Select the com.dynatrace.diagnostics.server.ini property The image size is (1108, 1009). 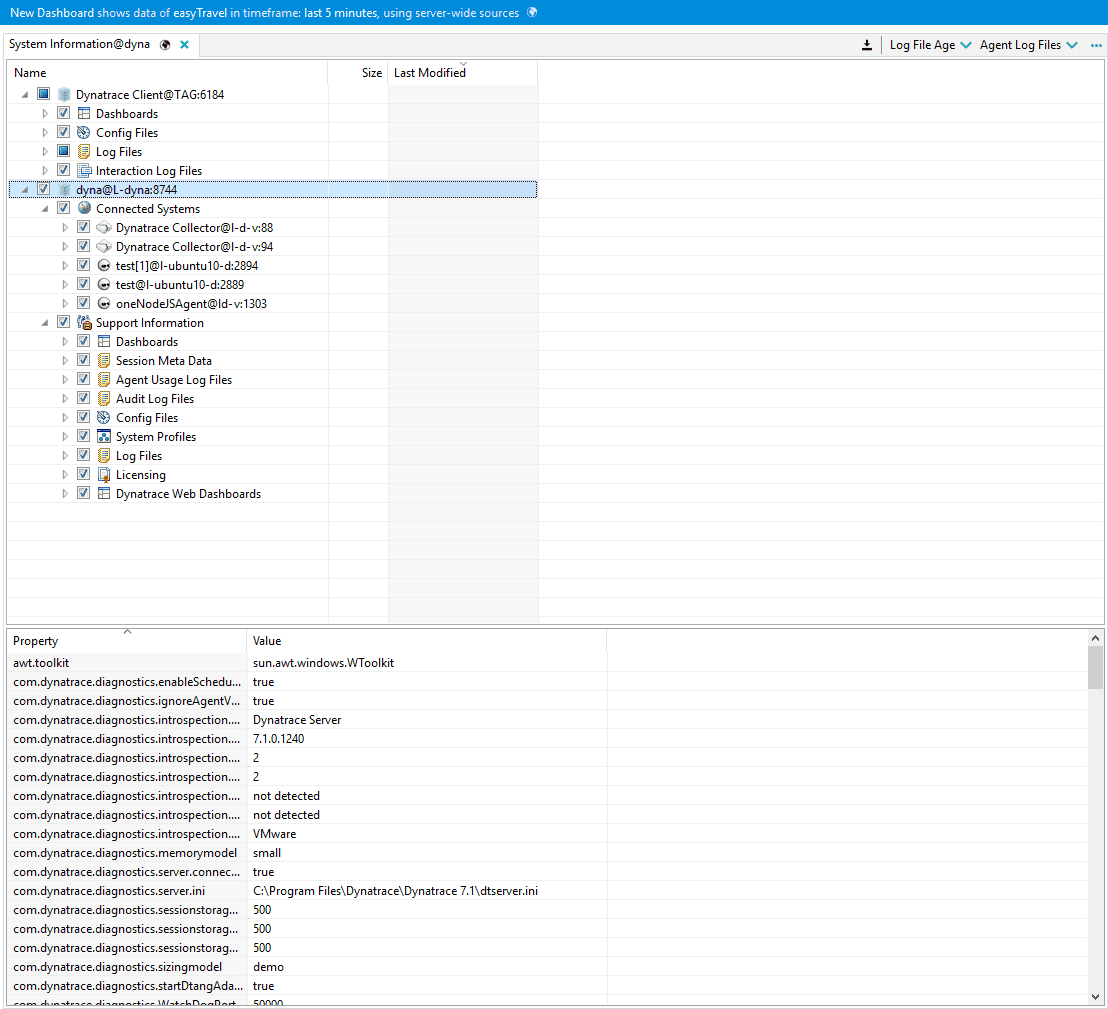point(109,891)
